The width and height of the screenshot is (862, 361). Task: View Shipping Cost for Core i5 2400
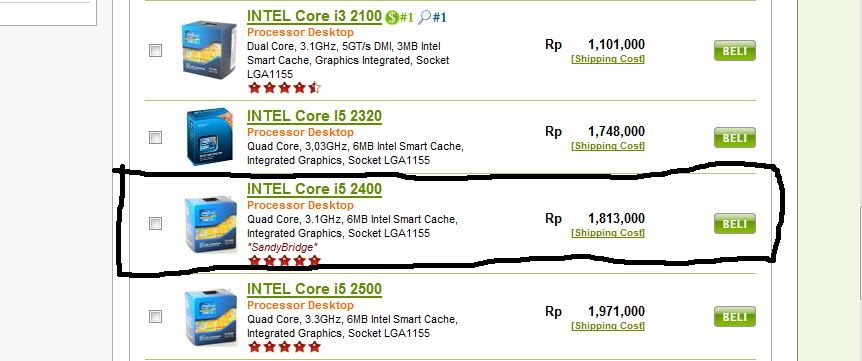point(608,233)
